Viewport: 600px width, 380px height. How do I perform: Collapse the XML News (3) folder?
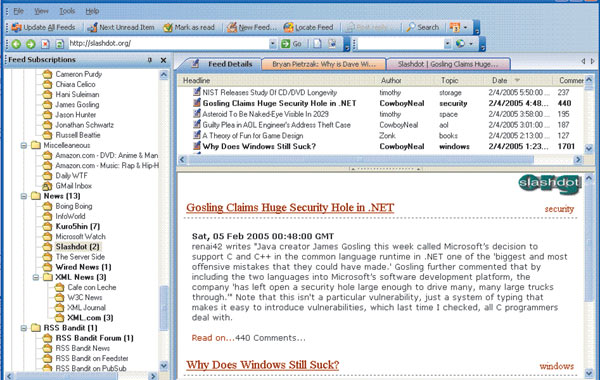(36, 277)
